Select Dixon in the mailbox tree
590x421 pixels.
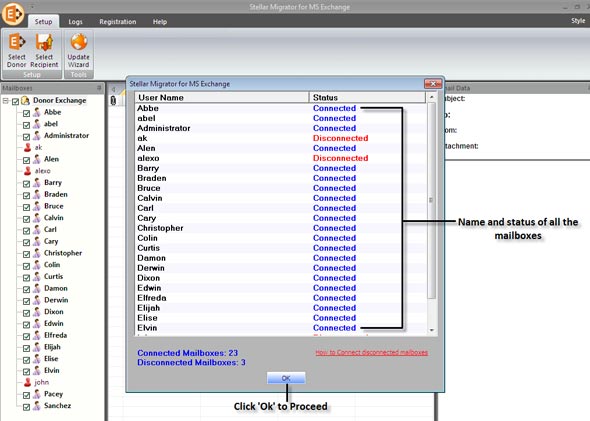(53, 312)
